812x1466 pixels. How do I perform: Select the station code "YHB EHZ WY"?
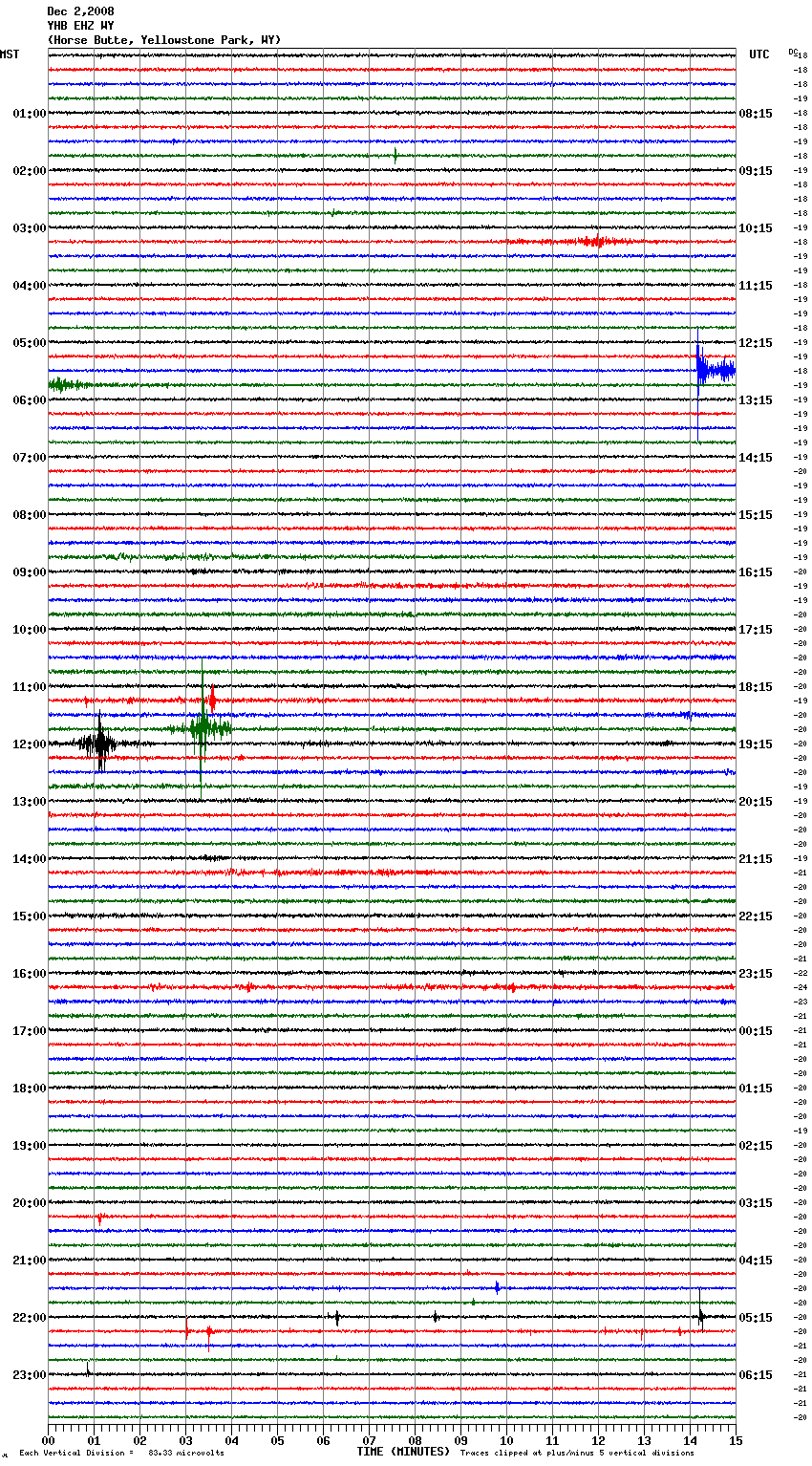[80, 26]
